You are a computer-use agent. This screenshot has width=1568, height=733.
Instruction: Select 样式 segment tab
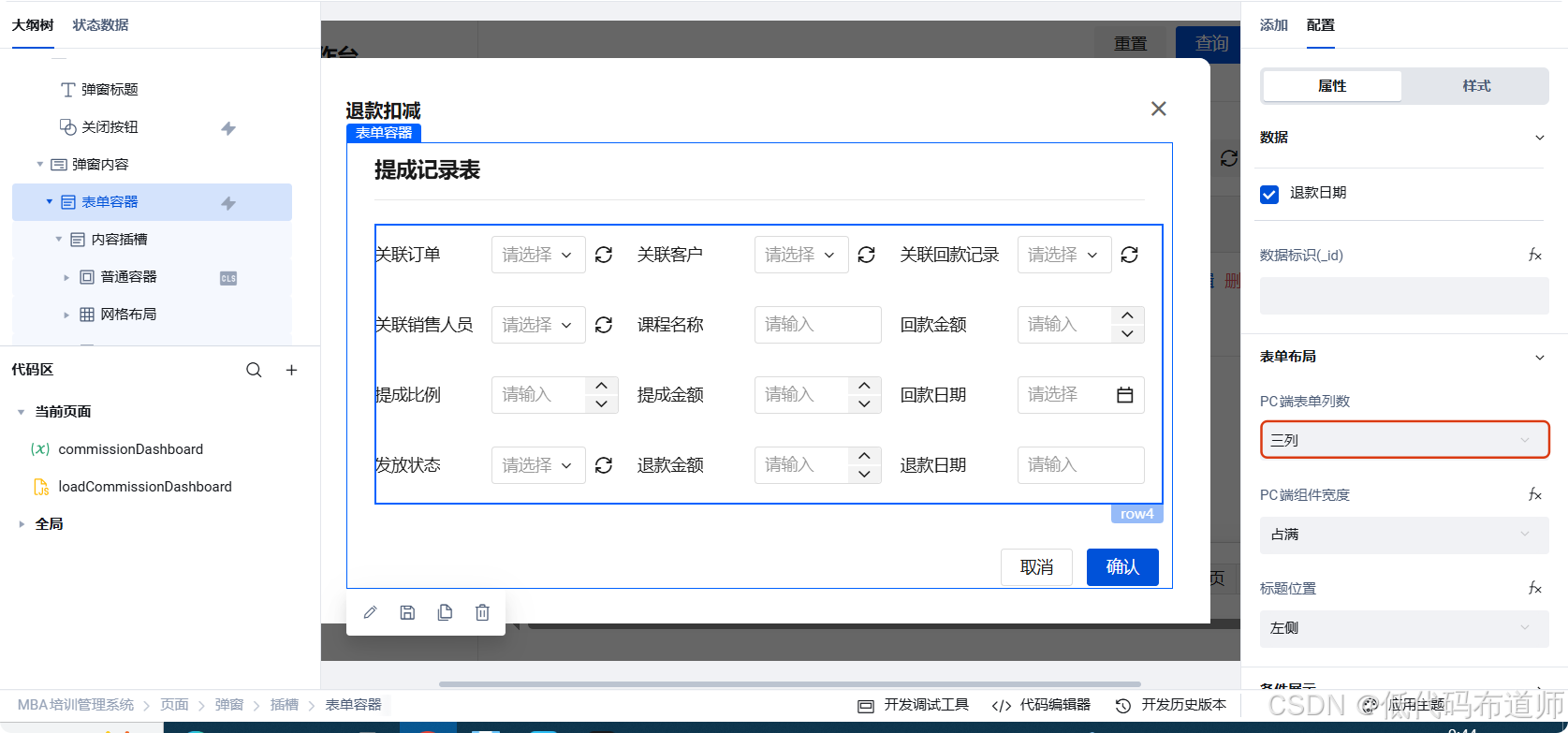1476,86
